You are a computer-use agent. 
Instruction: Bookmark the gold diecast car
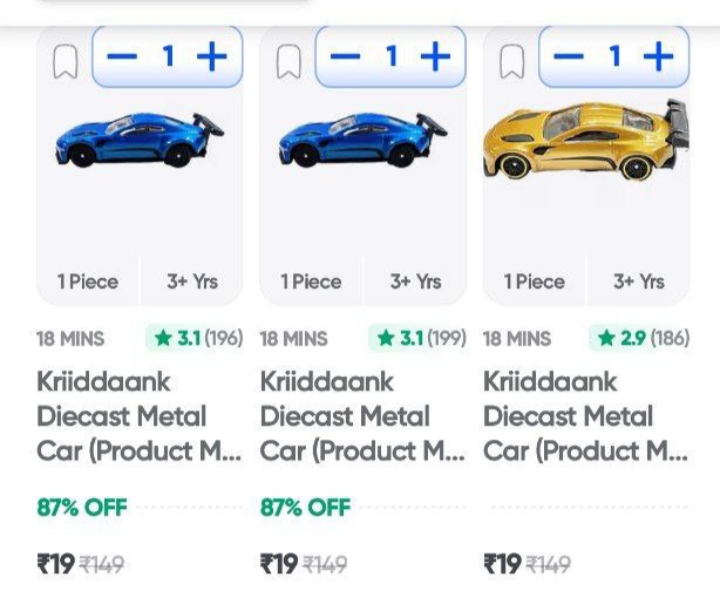click(x=512, y=63)
